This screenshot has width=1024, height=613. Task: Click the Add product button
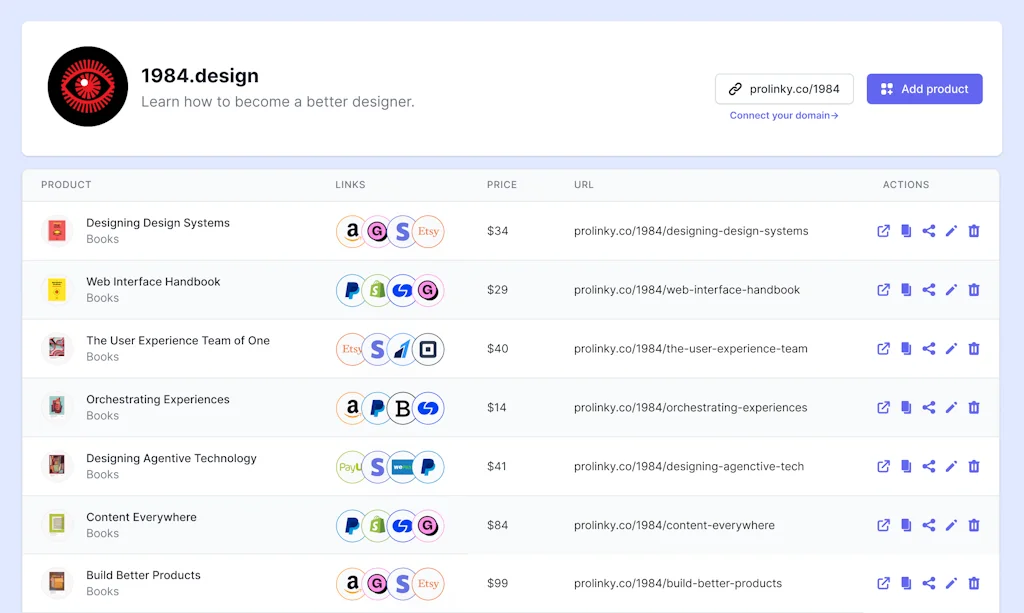tap(924, 89)
